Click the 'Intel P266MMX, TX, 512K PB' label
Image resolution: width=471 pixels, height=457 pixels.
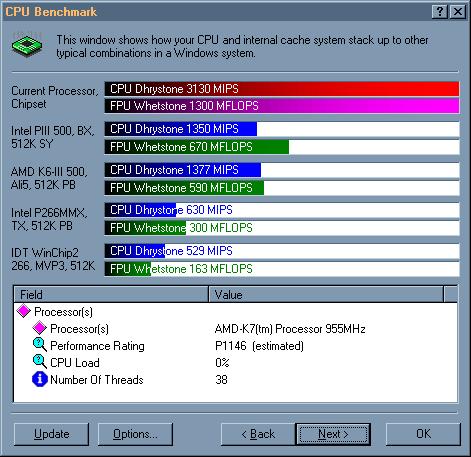click(x=49, y=219)
